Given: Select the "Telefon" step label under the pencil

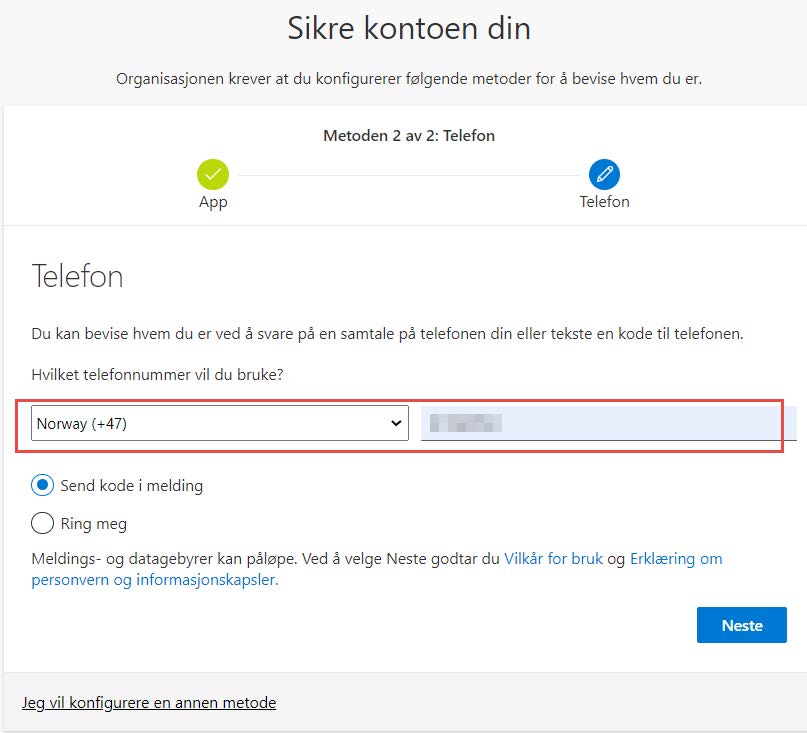Looking at the screenshot, I should 604,202.
